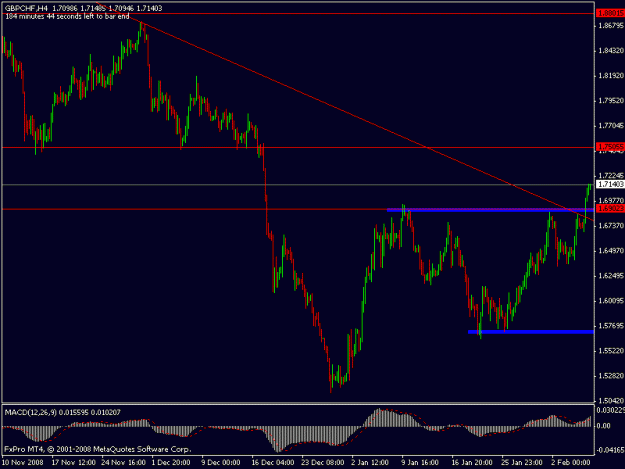The height and width of the screenshot is (469, 625).
Task: Click the 1.64970 price axis label
Action: tap(611, 251)
